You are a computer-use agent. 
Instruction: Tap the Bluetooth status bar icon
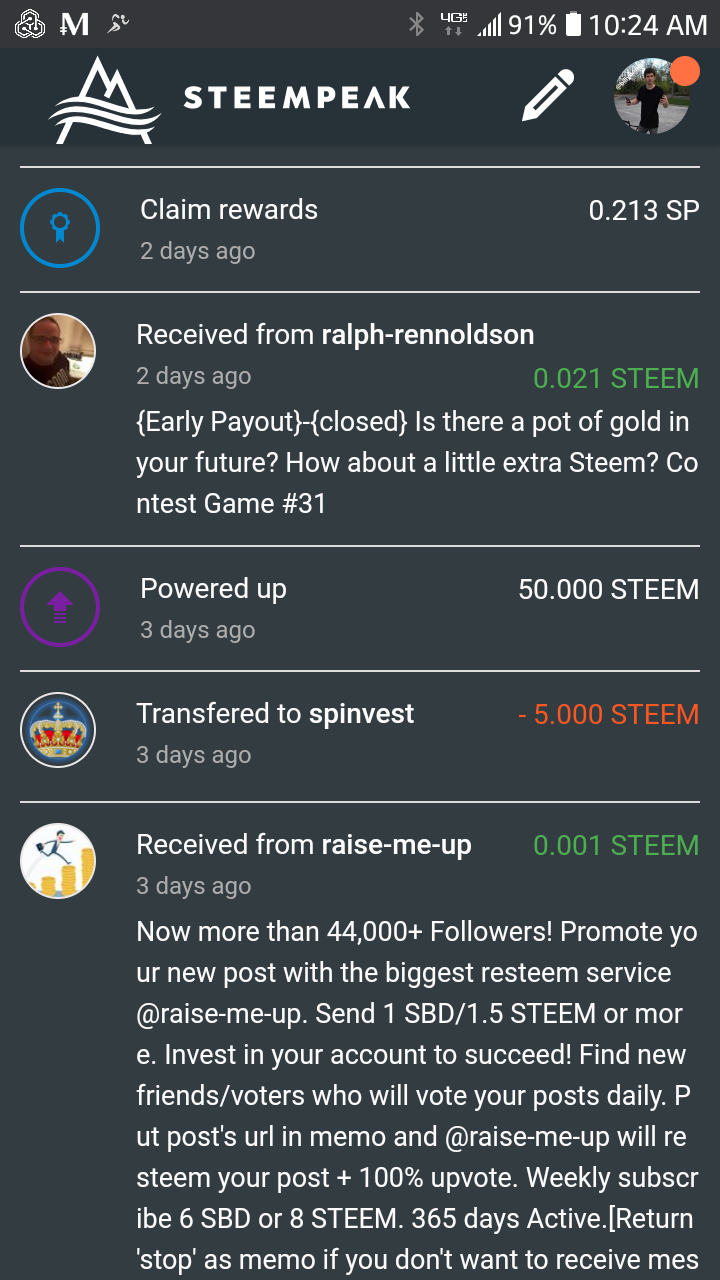(x=417, y=24)
